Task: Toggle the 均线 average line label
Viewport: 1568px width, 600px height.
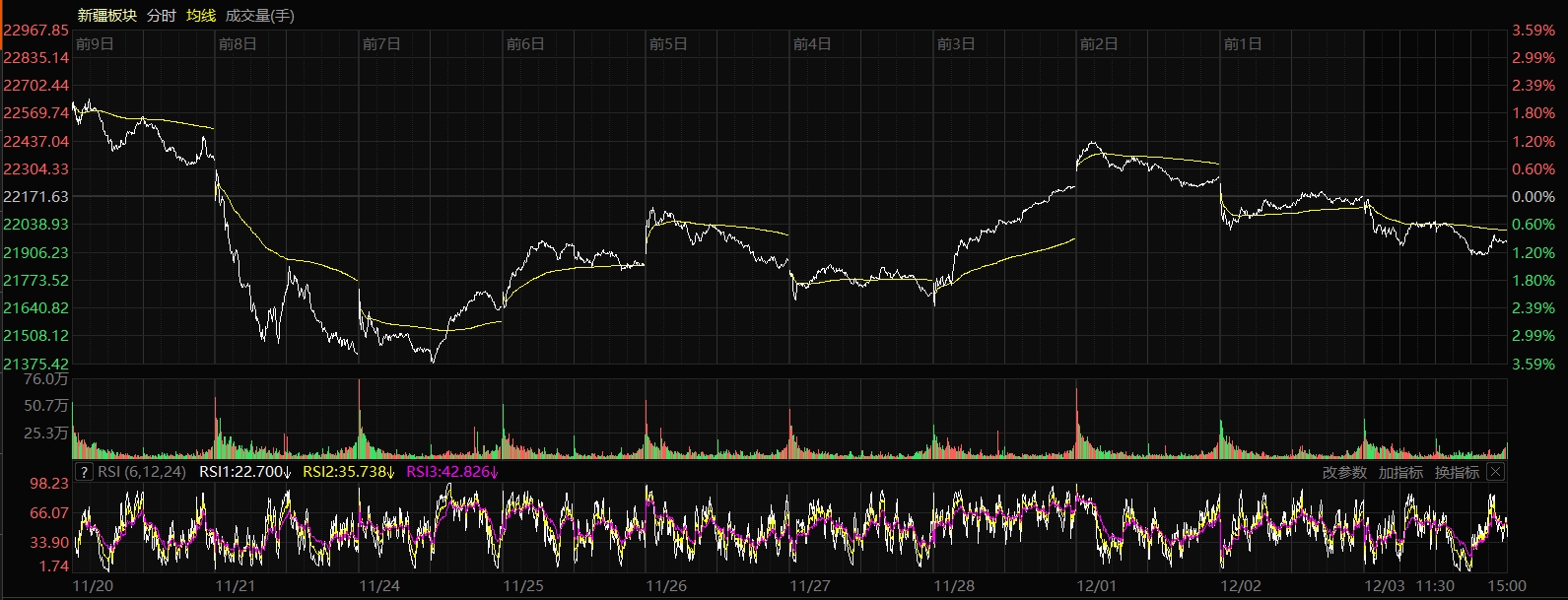Action: pos(201,16)
